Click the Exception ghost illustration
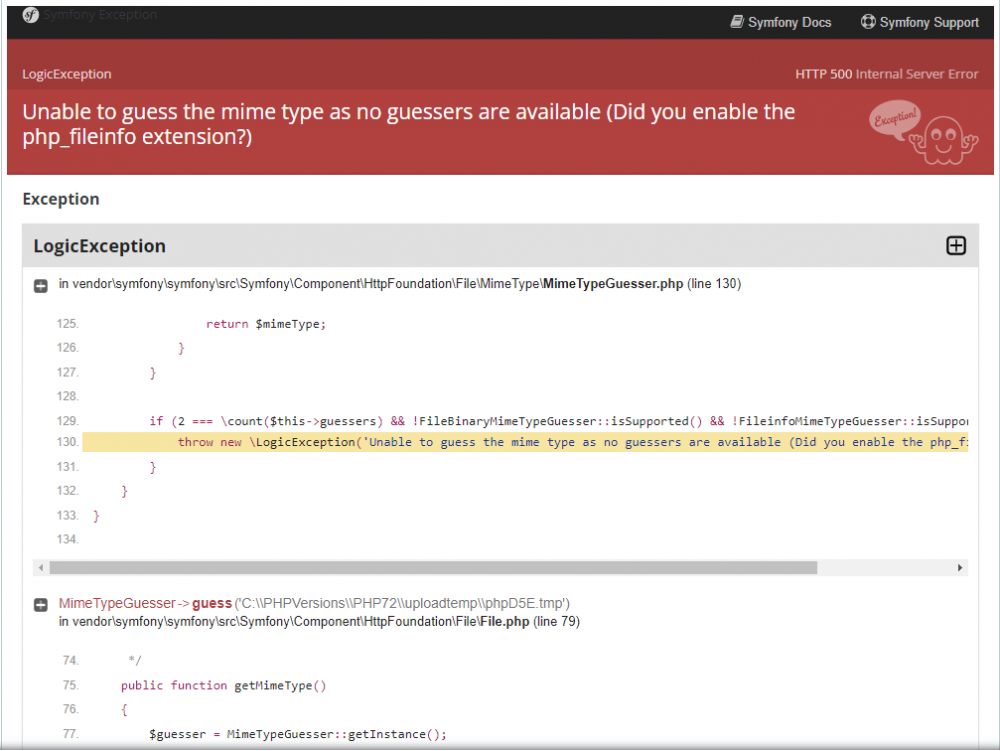Image resolution: width=1000 pixels, height=751 pixels. tap(923, 132)
